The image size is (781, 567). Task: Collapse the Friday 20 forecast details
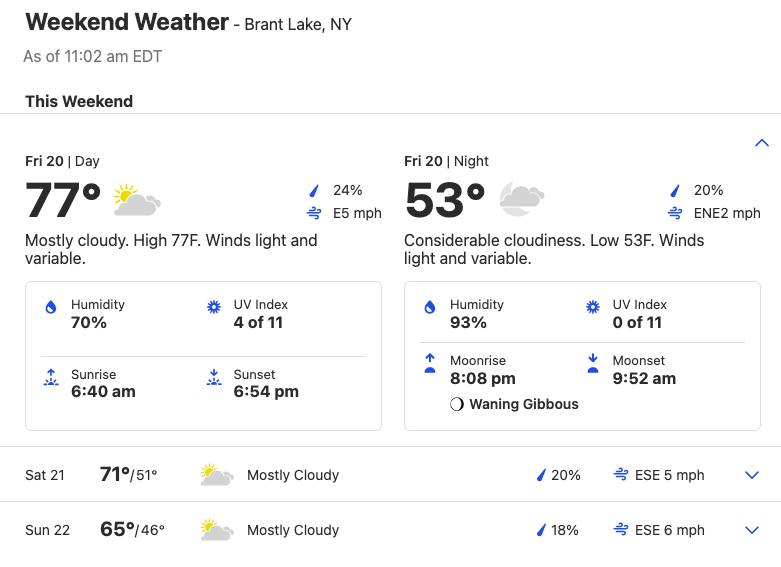(x=761, y=143)
